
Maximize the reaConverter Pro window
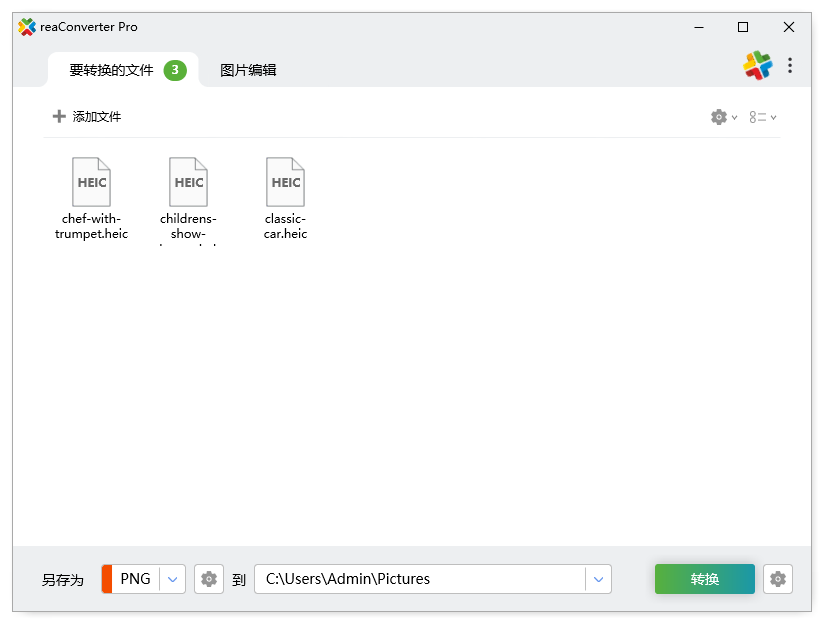(x=743, y=27)
